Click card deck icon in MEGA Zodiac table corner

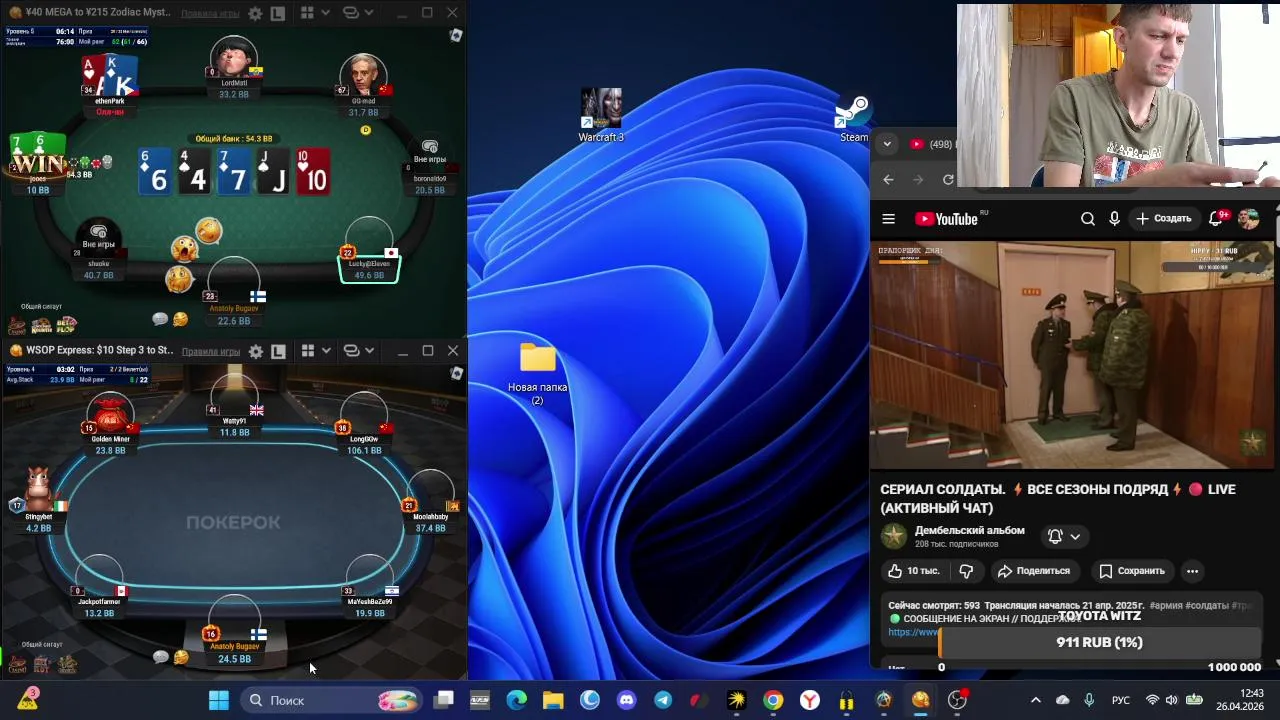[456, 36]
